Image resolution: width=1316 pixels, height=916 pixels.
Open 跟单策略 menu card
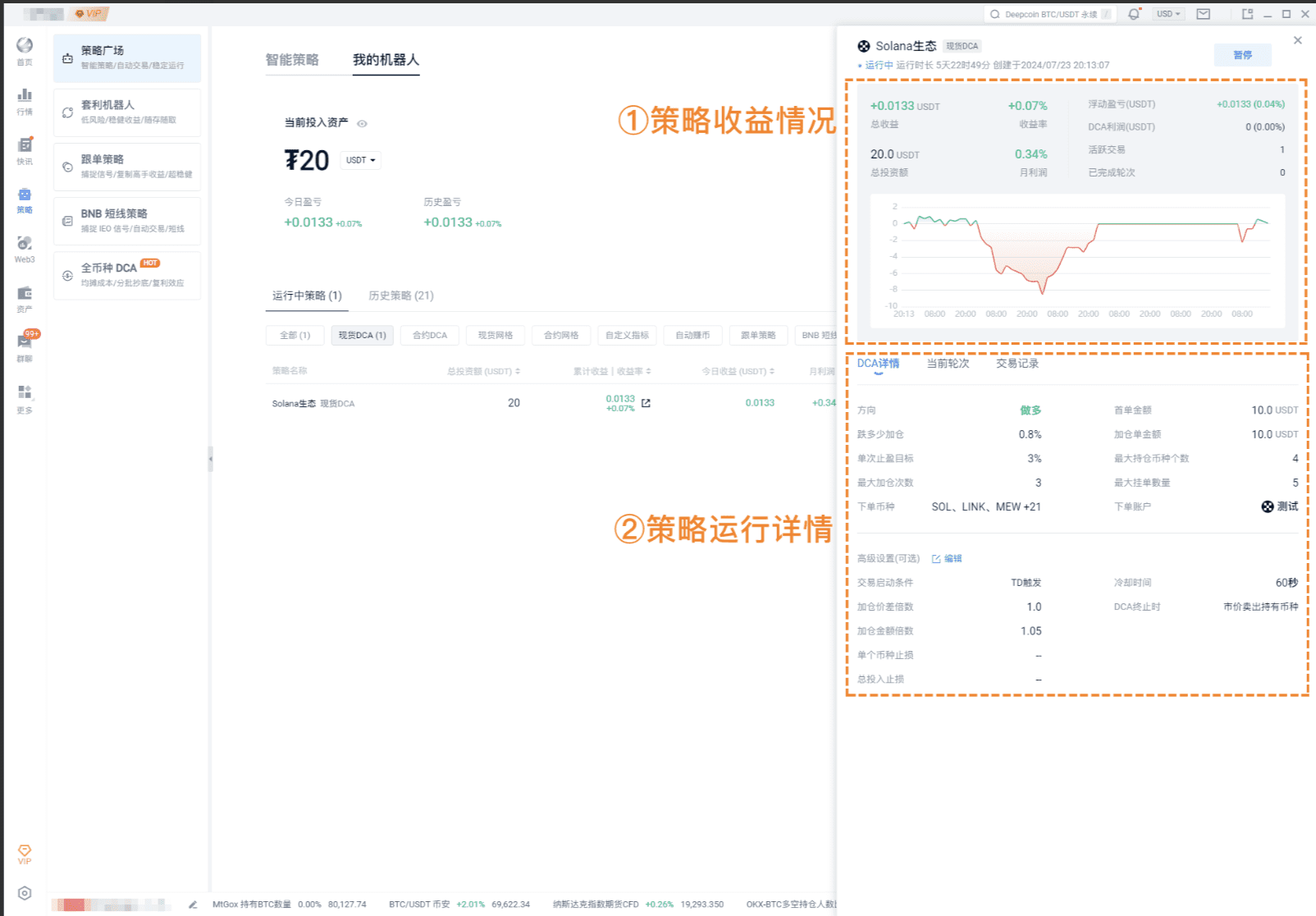point(127,167)
